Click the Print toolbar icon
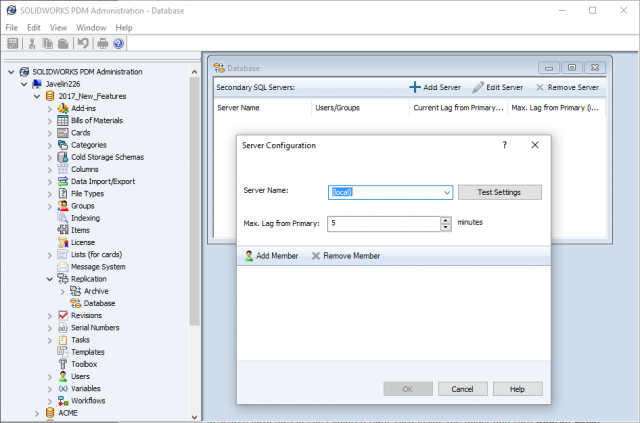This screenshot has width=640, height=423. click(x=102, y=43)
